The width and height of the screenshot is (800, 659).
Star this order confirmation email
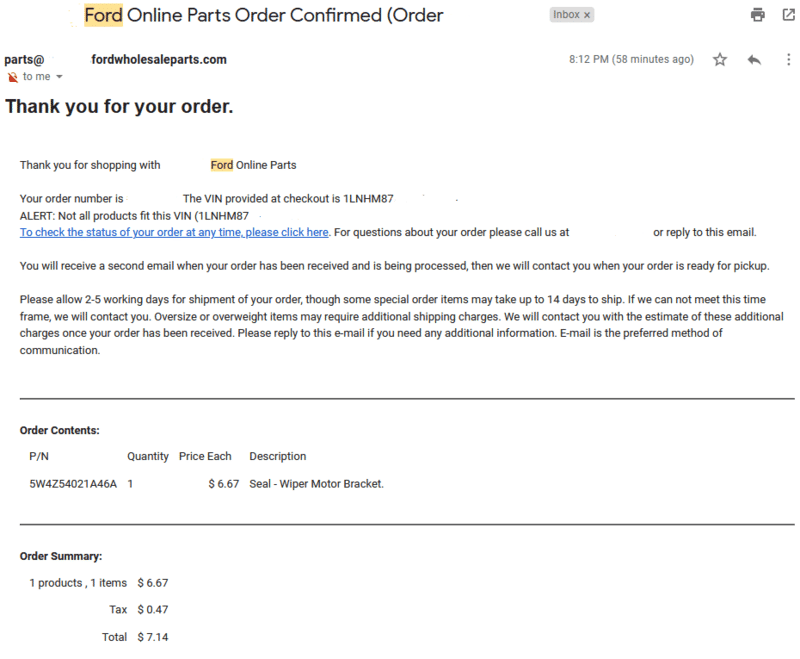pos(720,60)
